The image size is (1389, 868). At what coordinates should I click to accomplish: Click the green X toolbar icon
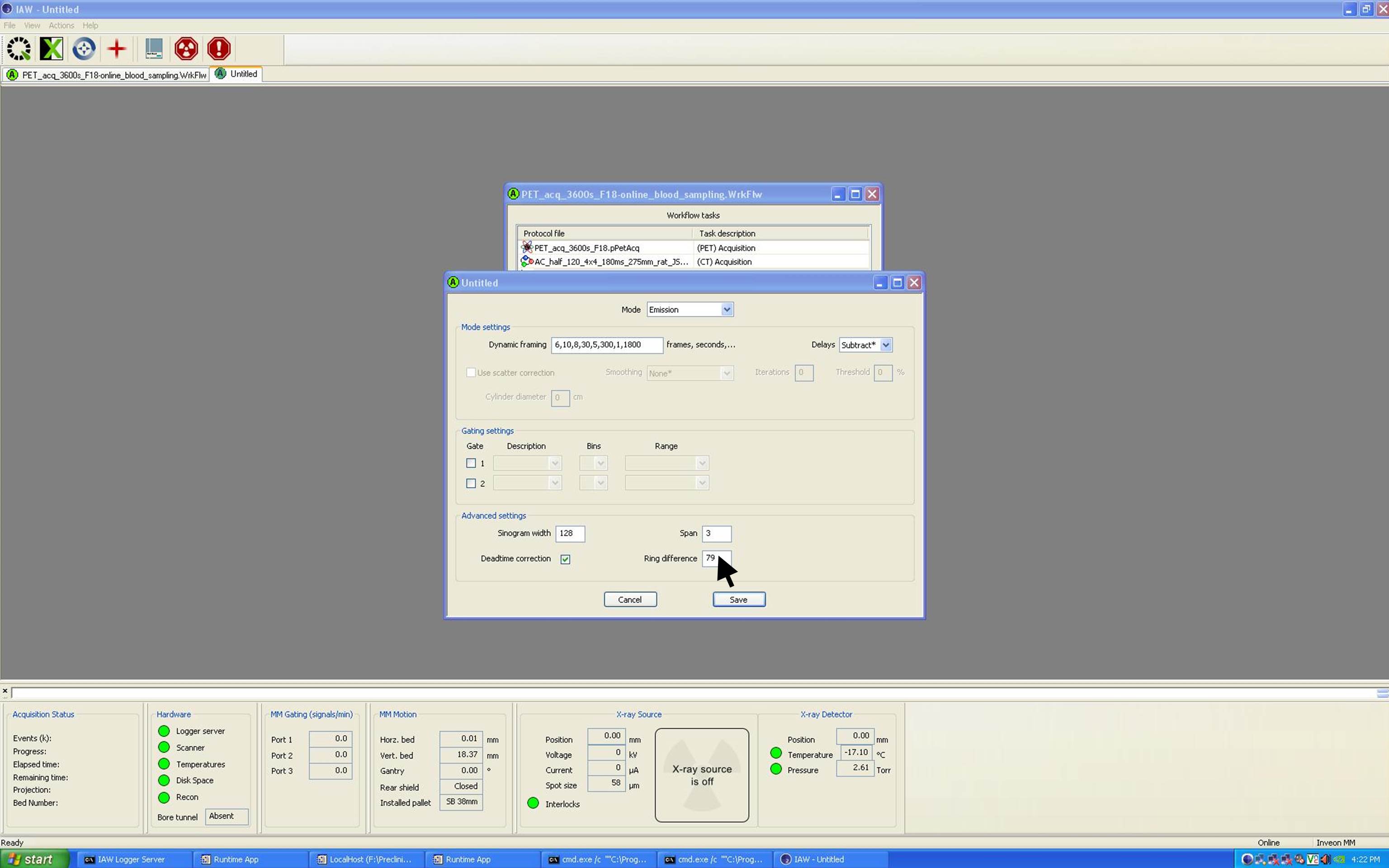pos(51,49)
